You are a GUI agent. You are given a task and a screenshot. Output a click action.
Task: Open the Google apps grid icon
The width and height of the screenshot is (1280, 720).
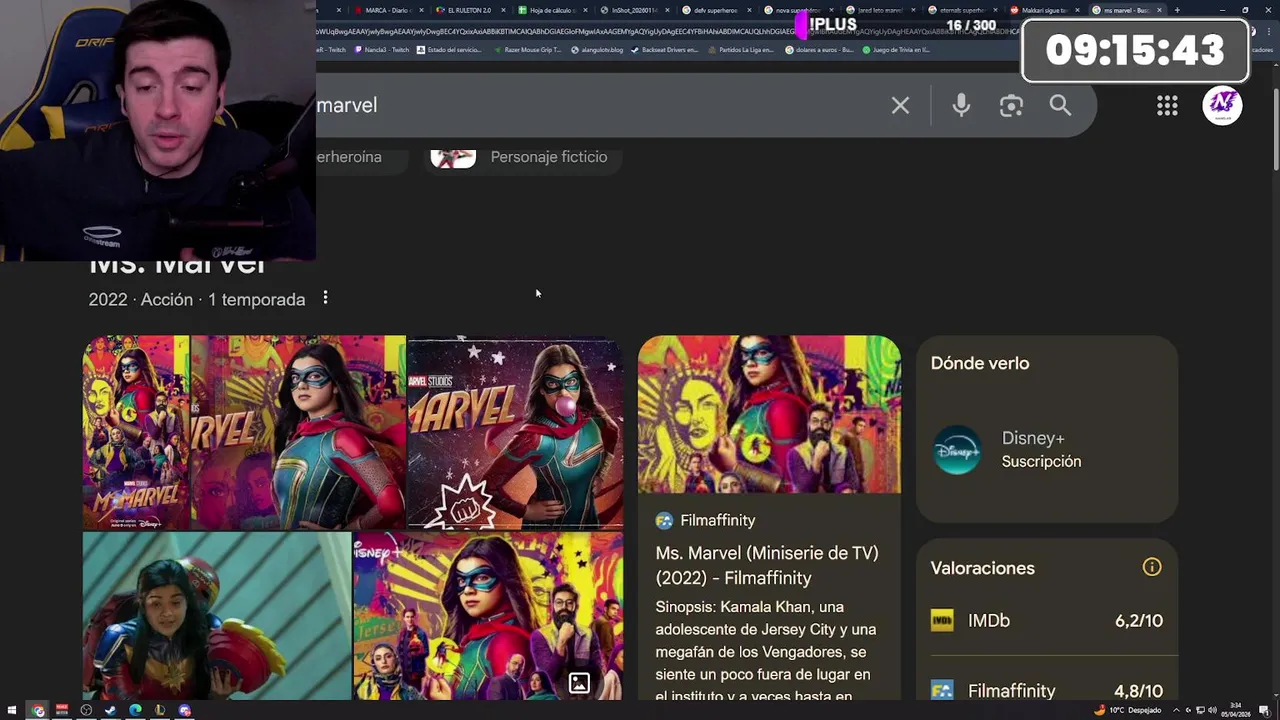pos(1167,106)
